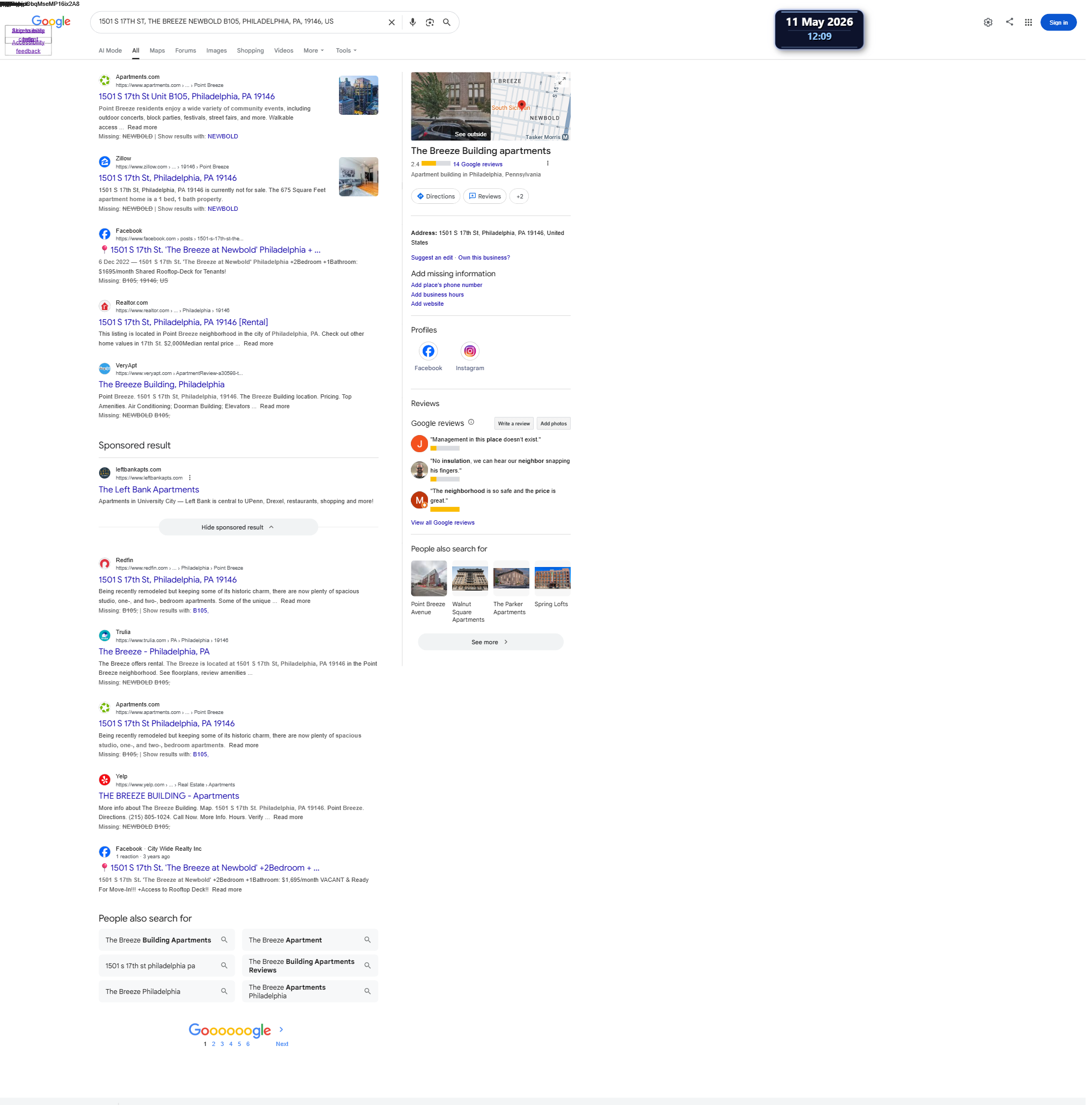Expand the map with the fullscreen arrows icon
This screenshot has width=1092, height=1105.
tap(562, 80)
